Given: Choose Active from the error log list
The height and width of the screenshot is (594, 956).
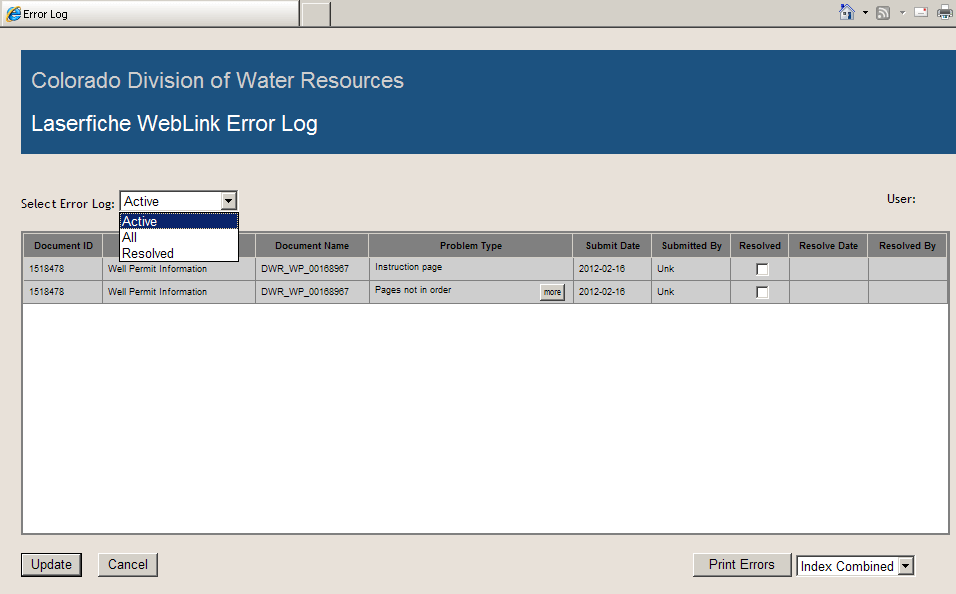Looking at the screenshot, I should (x=179, y=221).
